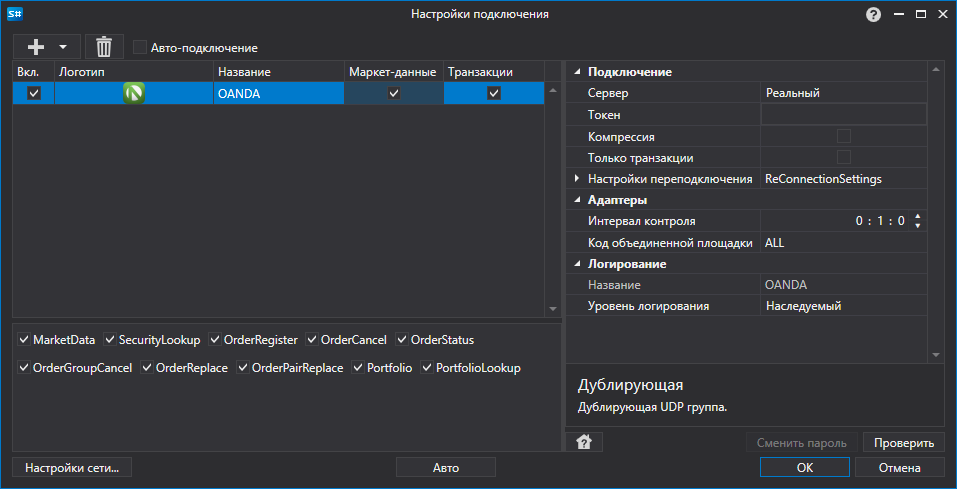The width and height of the screenshot is (957, 489).
Task: Open Уровень логирования Наследуемый dropdown
Action: (843, 306)
